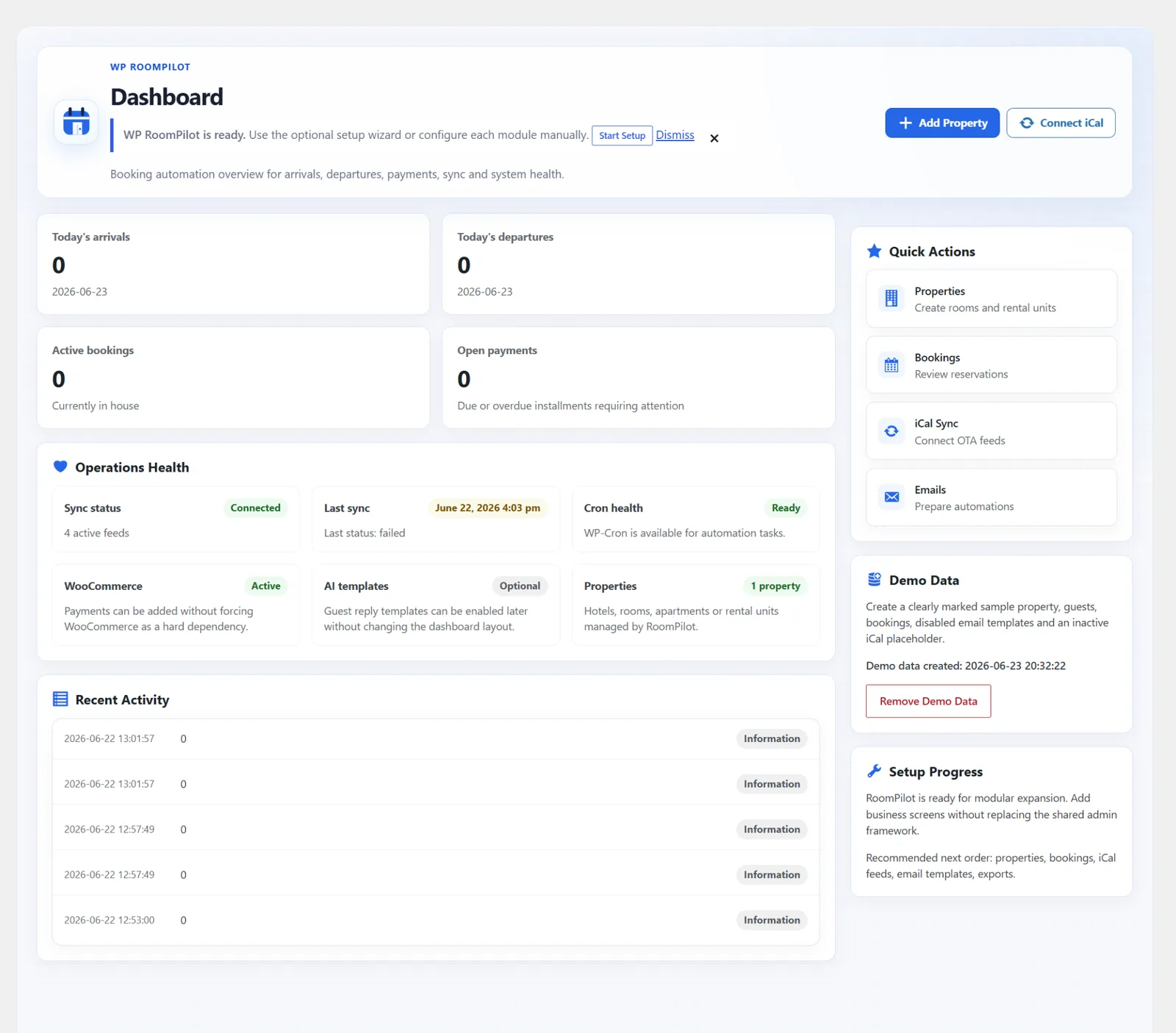
Task: Click the Connect iCal button
Action: coord(1061,123)
